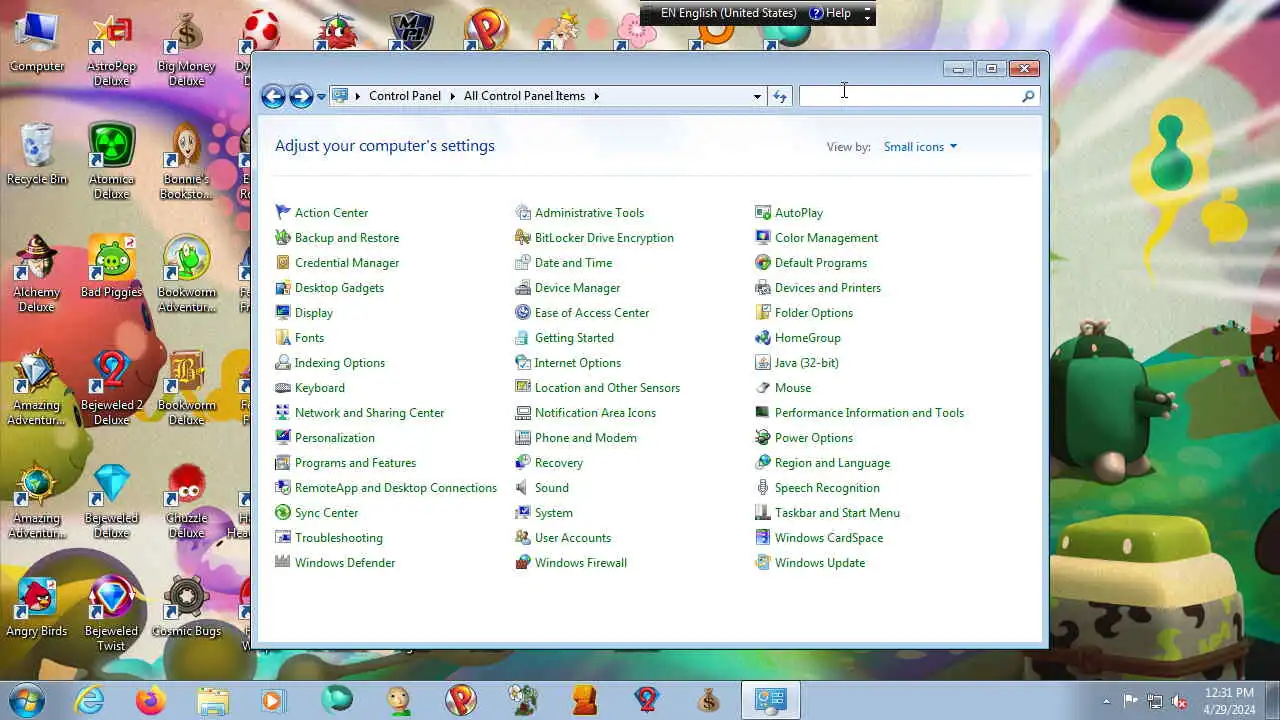Open the Power Options icon
Screen dimensions: 1280x720
tap(763, 437)
